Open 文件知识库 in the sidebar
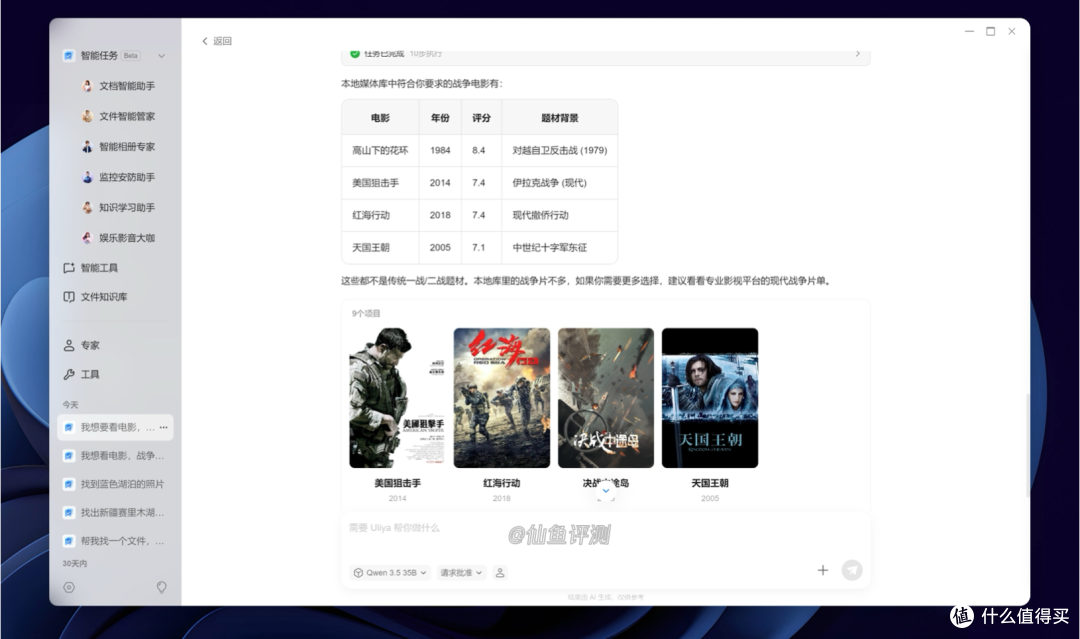1080x639 pixels. (95, 297)
